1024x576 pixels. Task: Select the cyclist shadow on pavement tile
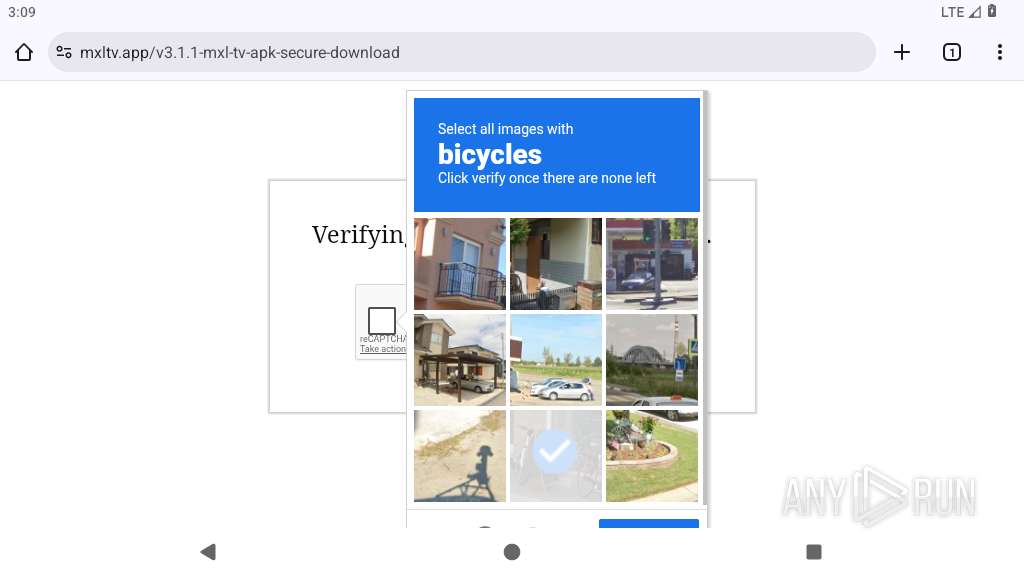coord(460,456)
